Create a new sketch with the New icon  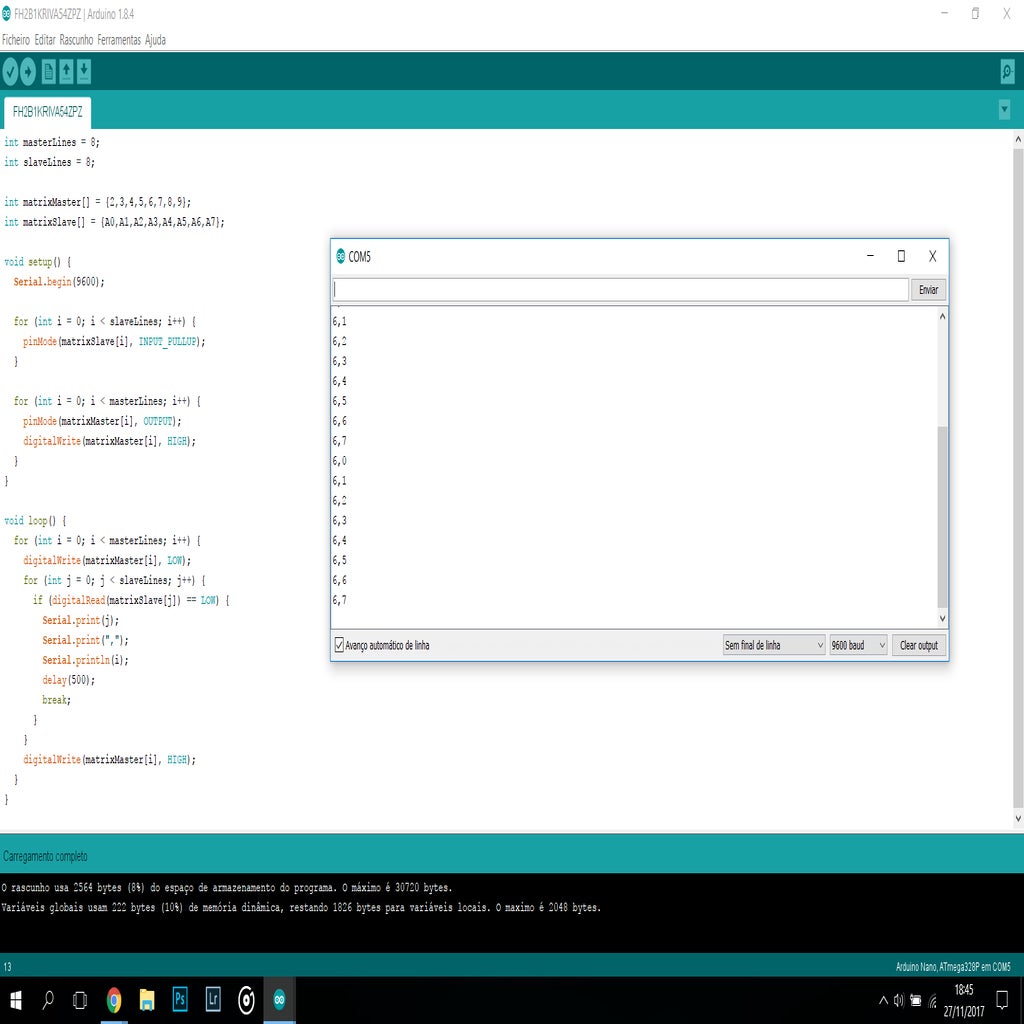pyautogui.click(x=48, y=71)
